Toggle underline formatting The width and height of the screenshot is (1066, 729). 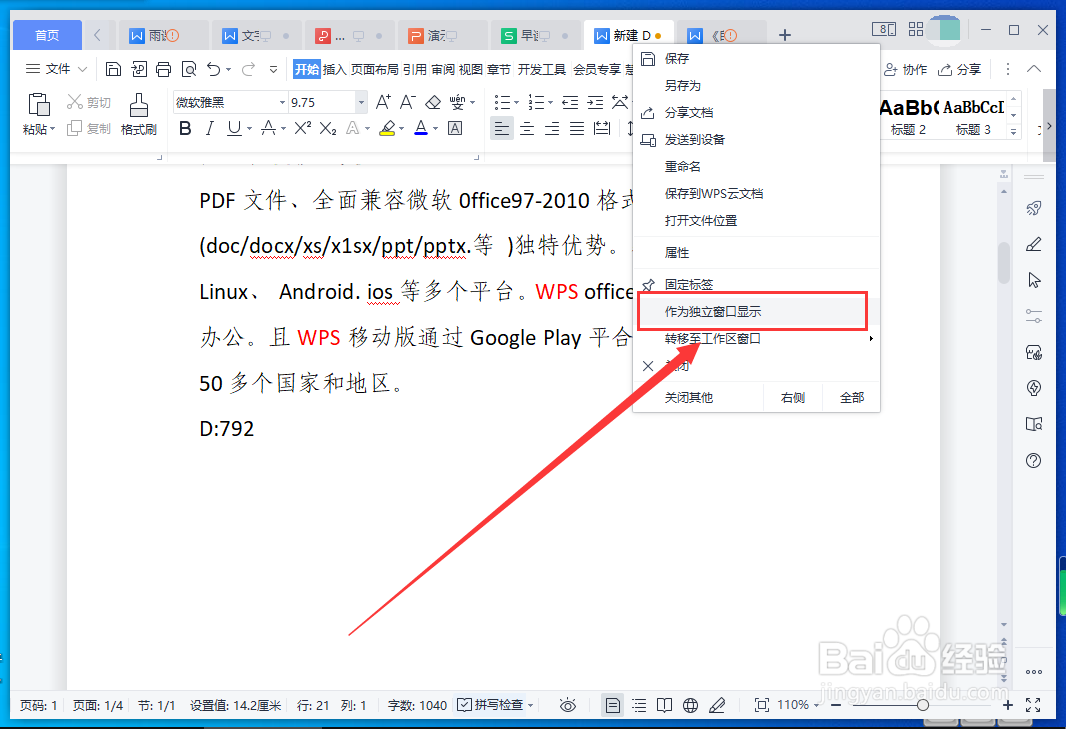click(x=234, y=128)
